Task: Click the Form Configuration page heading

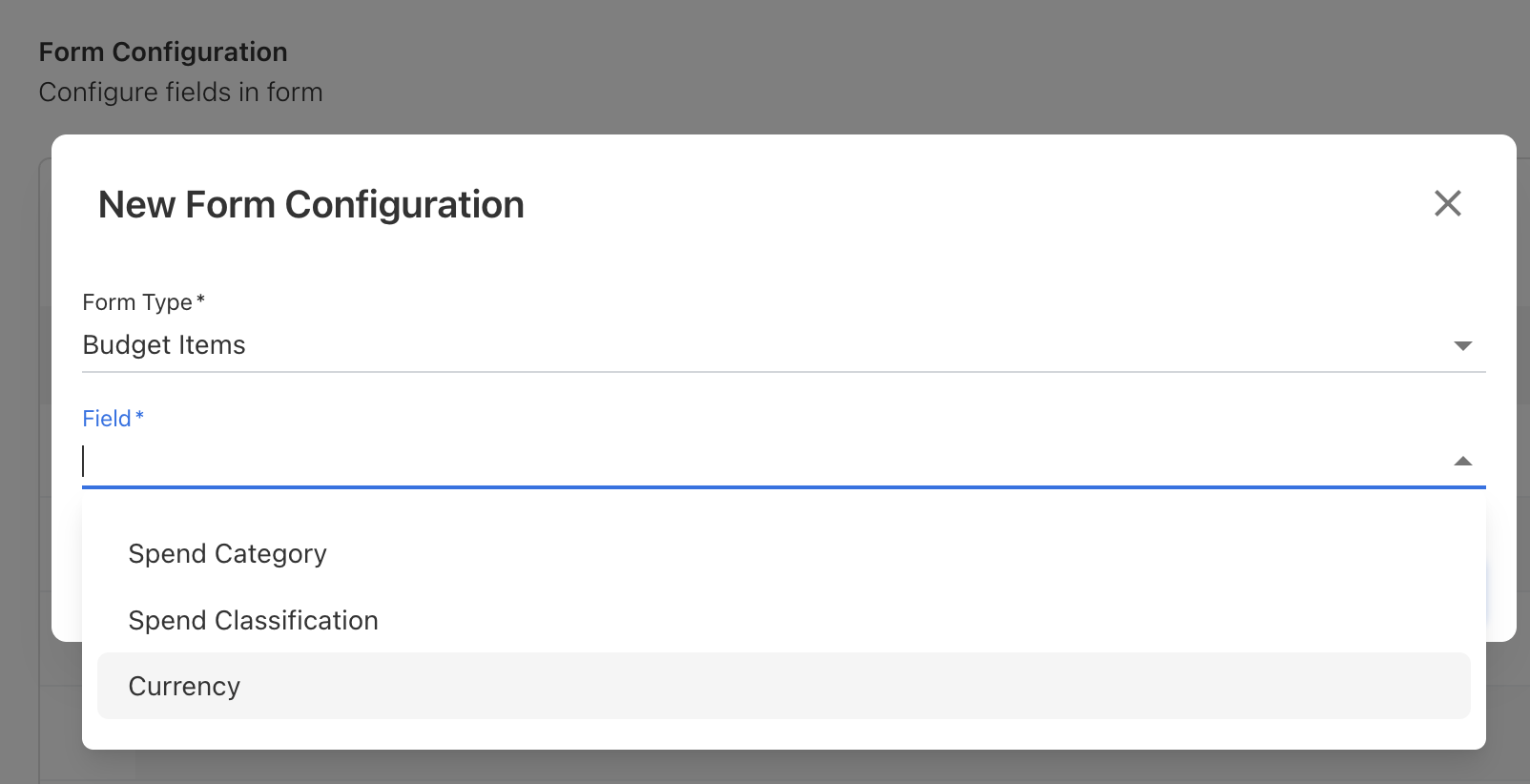Action: pos(163,52)
